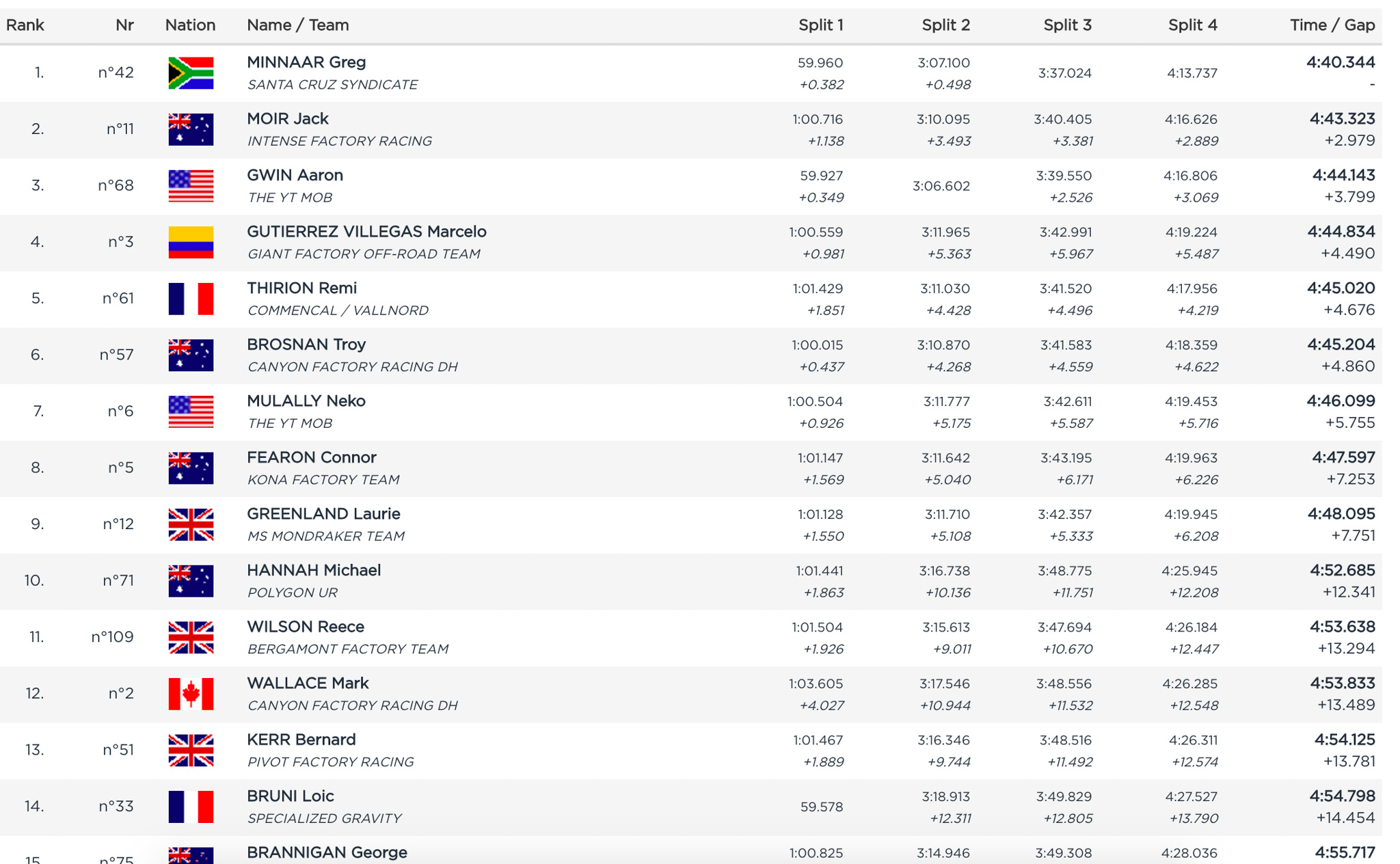
Task: Click the USA flag next to Mulally Neko
Action: pos(191,411)
